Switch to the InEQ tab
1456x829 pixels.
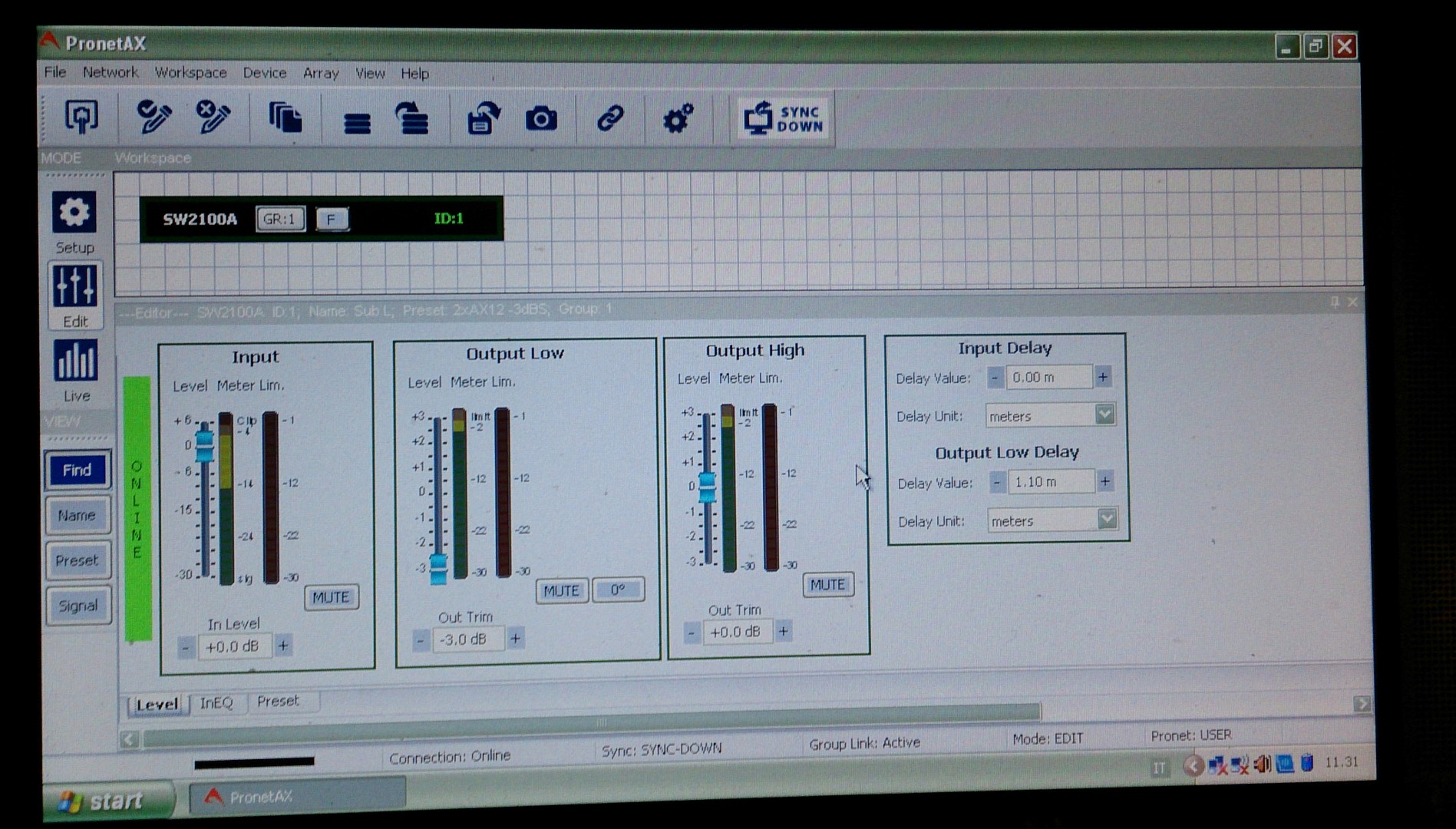click(x=216, y=702)
